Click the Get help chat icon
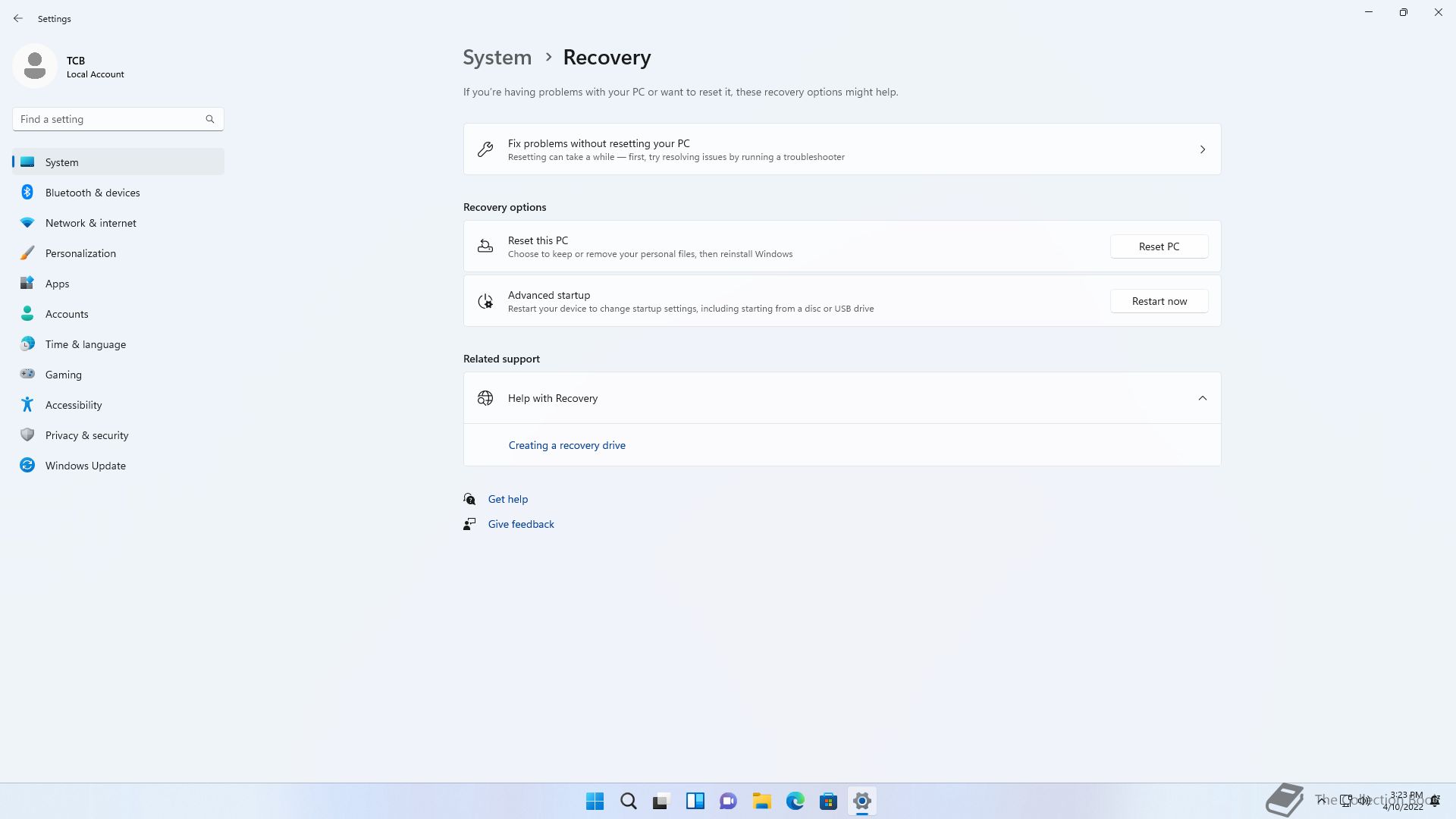This screenshot has width=1456, height=819. [469, 499]
